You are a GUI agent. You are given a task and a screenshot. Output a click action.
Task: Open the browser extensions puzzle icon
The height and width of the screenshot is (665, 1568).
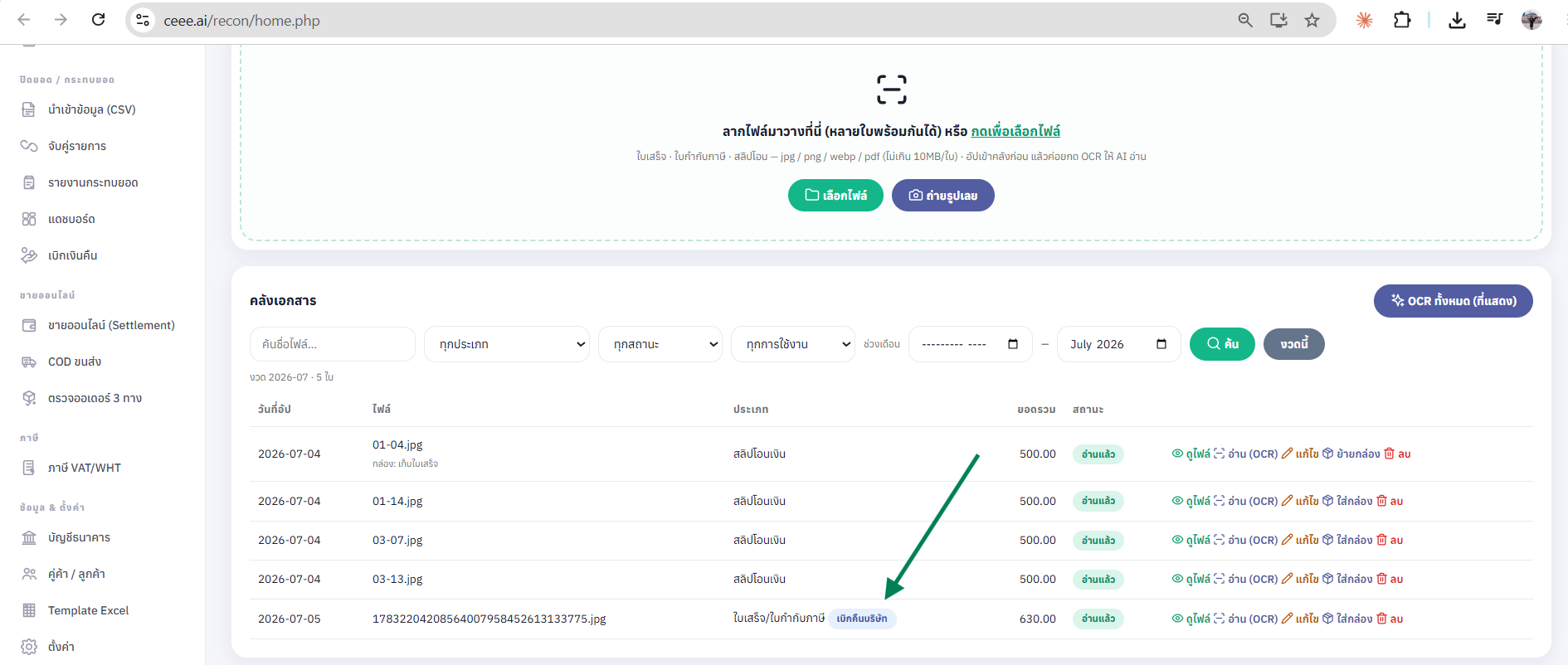[x=1402, y=20]
